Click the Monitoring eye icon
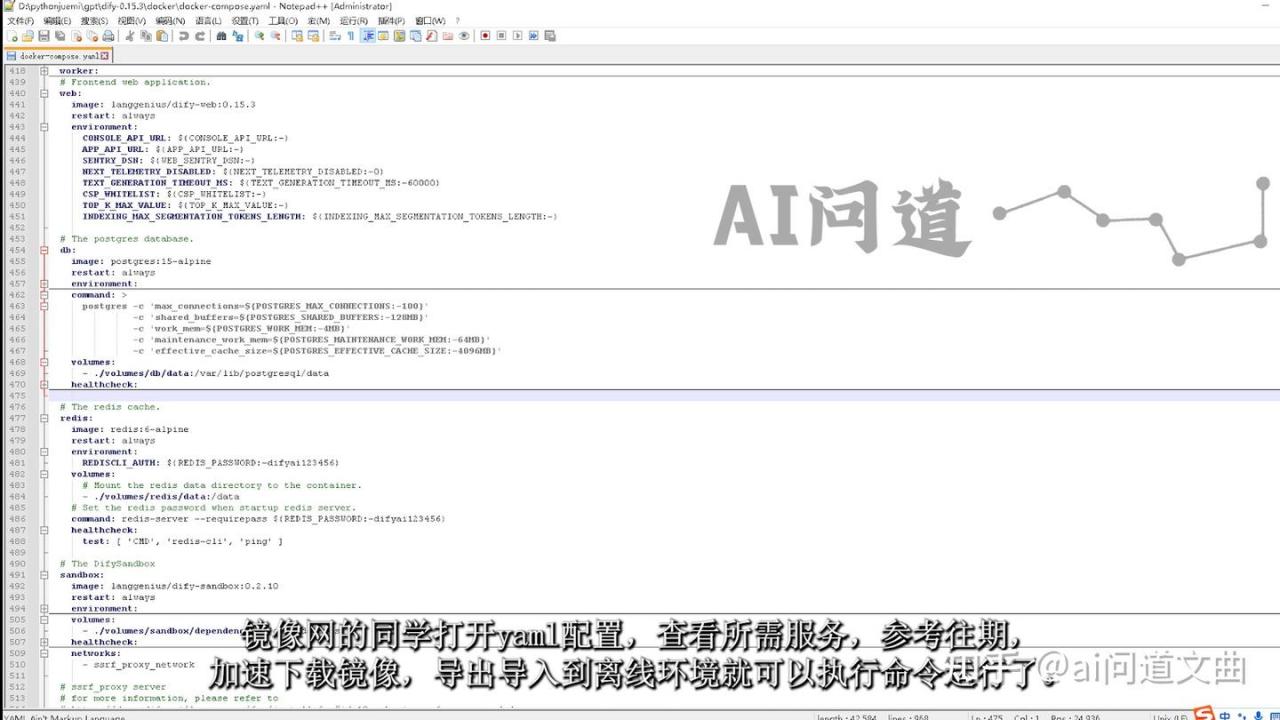This screenshot has height=720, width=1280. click(x=464, y=36)
